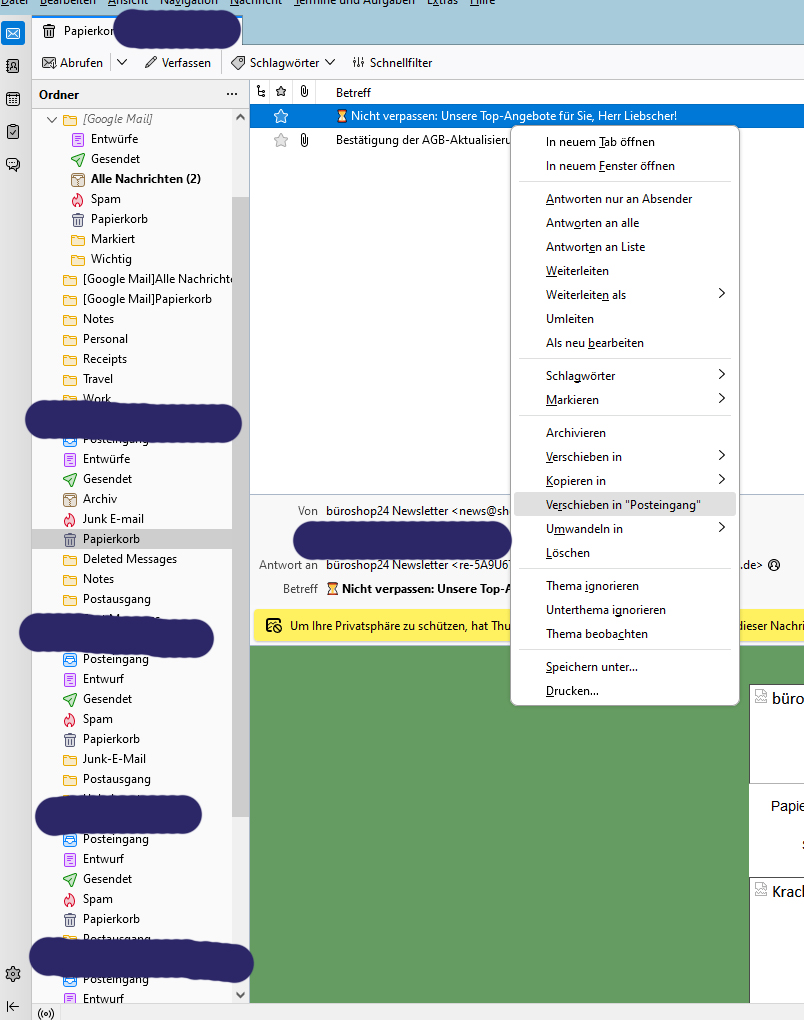Click the Abrufen button
Image resolution: width=804 pixels, height=1020 pixels.
[x=72, y=63]
